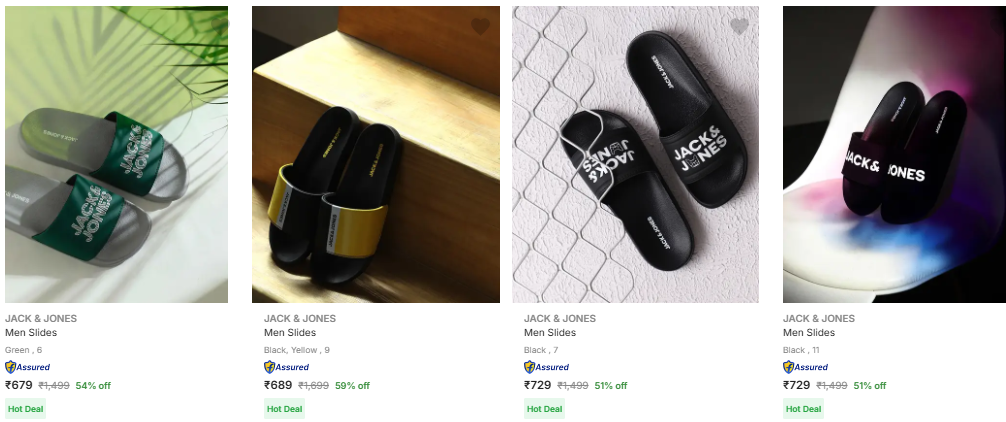This screenshot has height=422, width=1006.
Task: Open black slides image with colorful glow
Action: (x=894, y=155)
